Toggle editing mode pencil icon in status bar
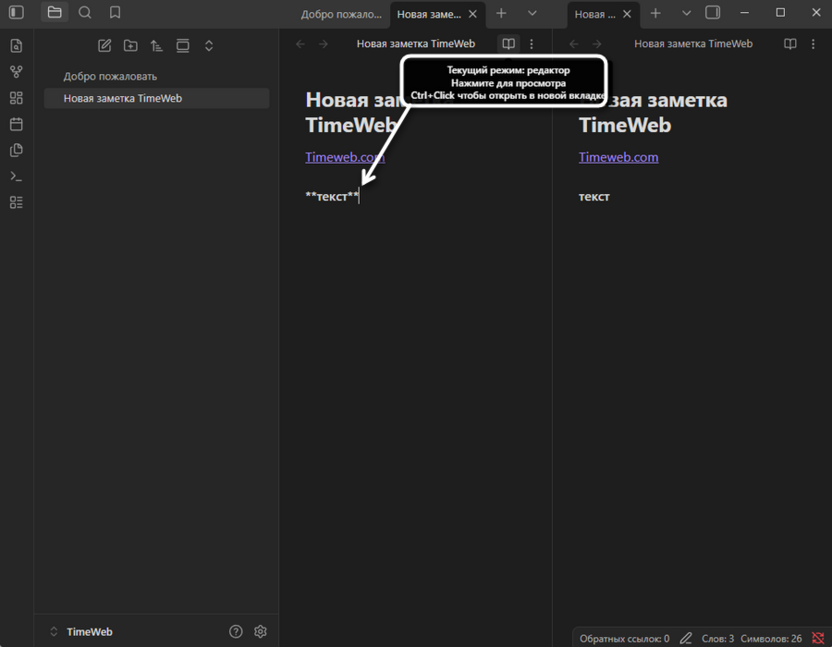The height and width of the screenshot is (647, 832). click(686, 638)
